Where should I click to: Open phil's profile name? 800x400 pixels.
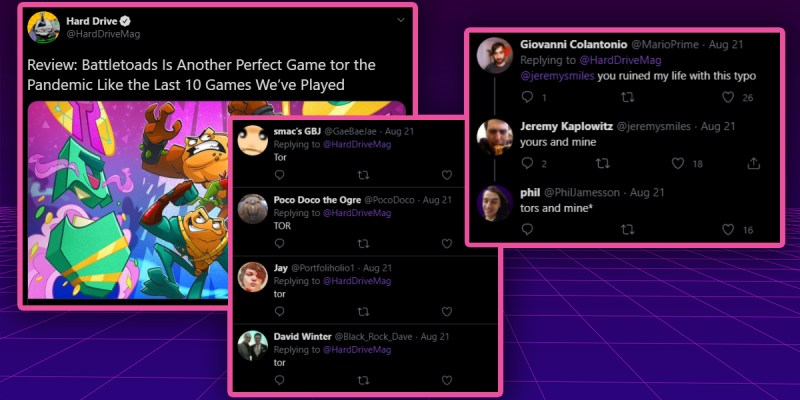530,192
